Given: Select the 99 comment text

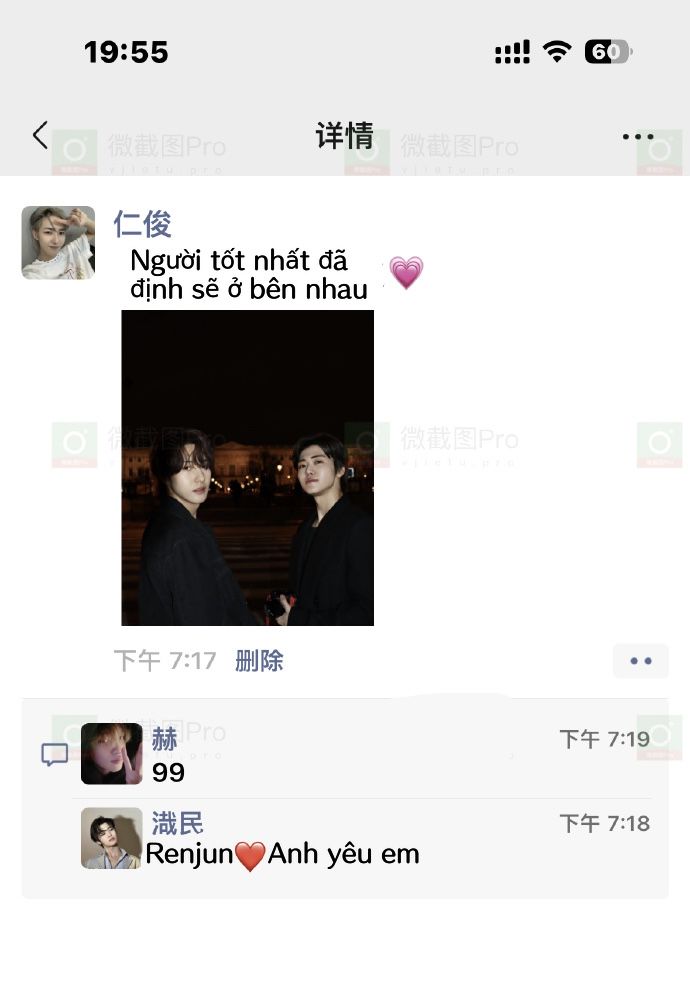Looking at the screenshot, I should pos(168,772).
